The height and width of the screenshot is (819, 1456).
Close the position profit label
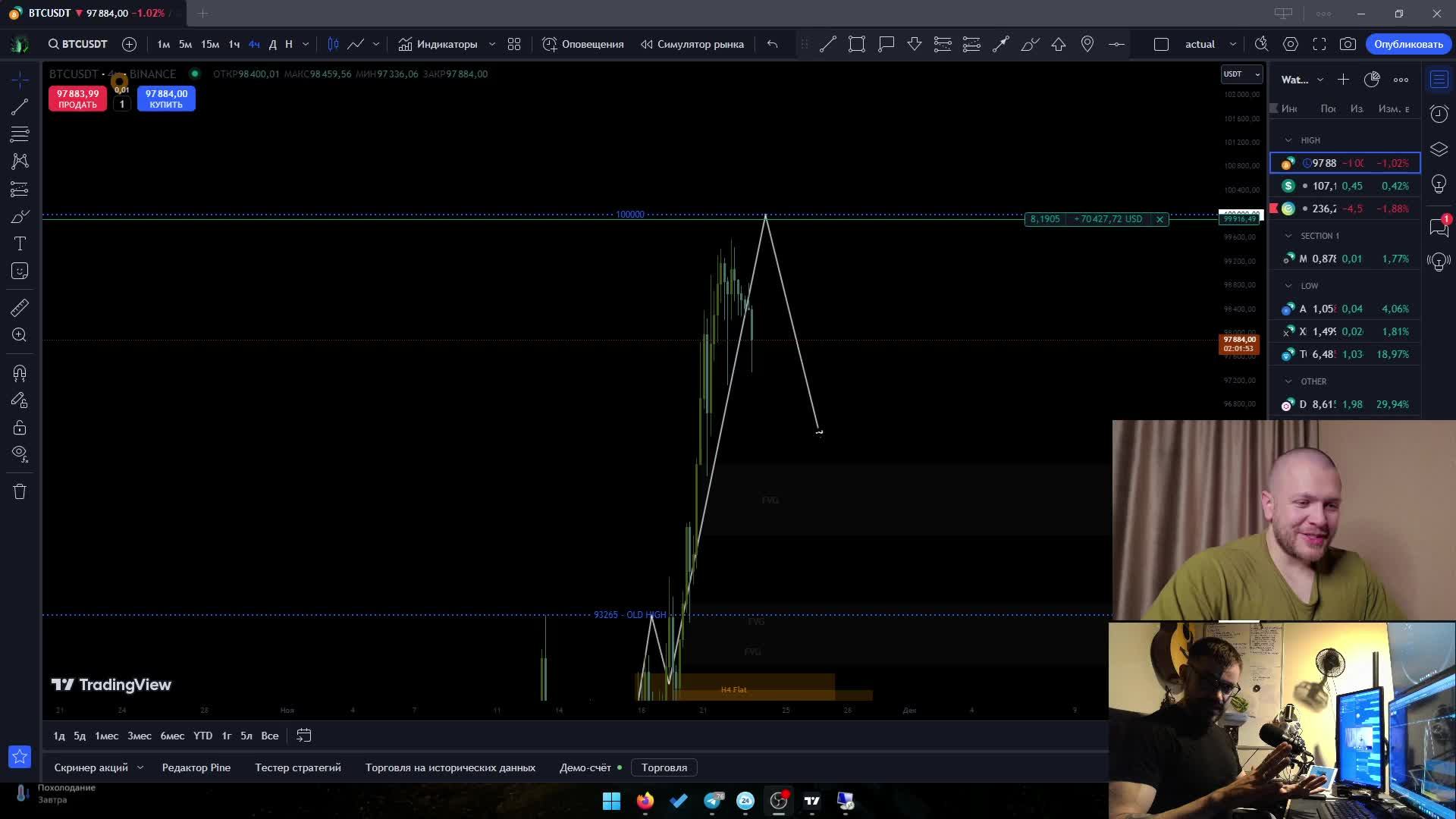pyautogui.click(x=1159, y=219)
